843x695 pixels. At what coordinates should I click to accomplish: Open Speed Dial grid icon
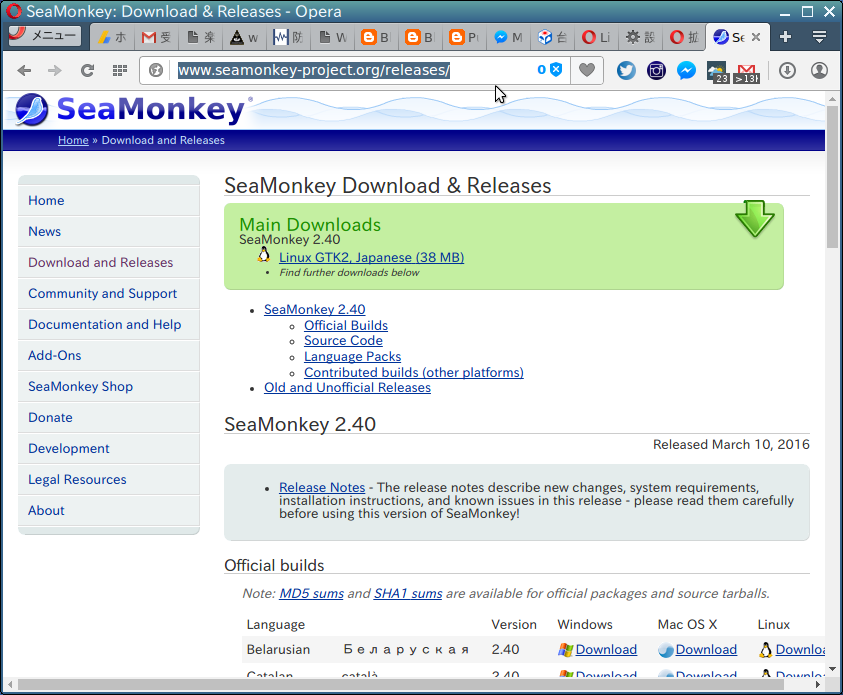pyautogui.click(x=119, y=70)
